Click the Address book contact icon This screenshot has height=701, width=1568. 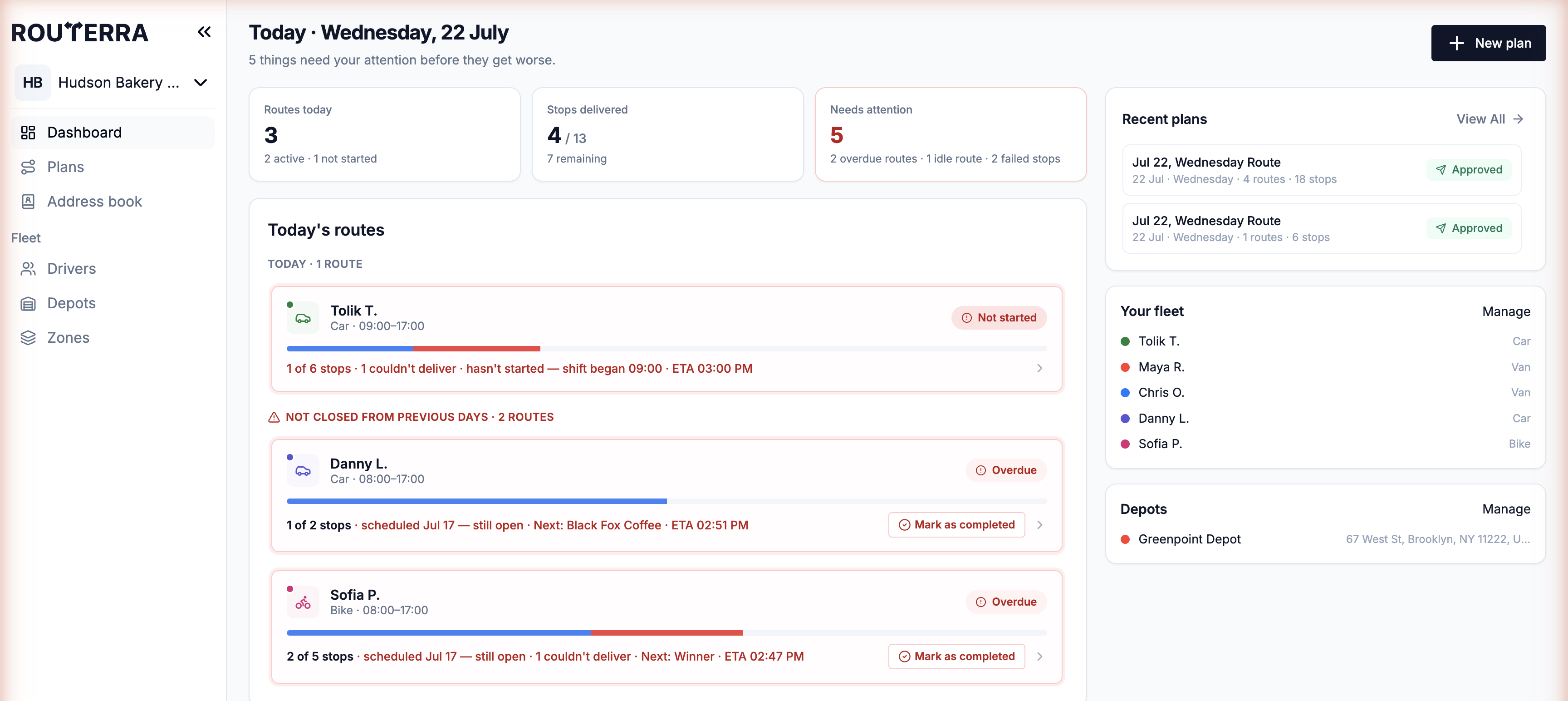(28, 202)
